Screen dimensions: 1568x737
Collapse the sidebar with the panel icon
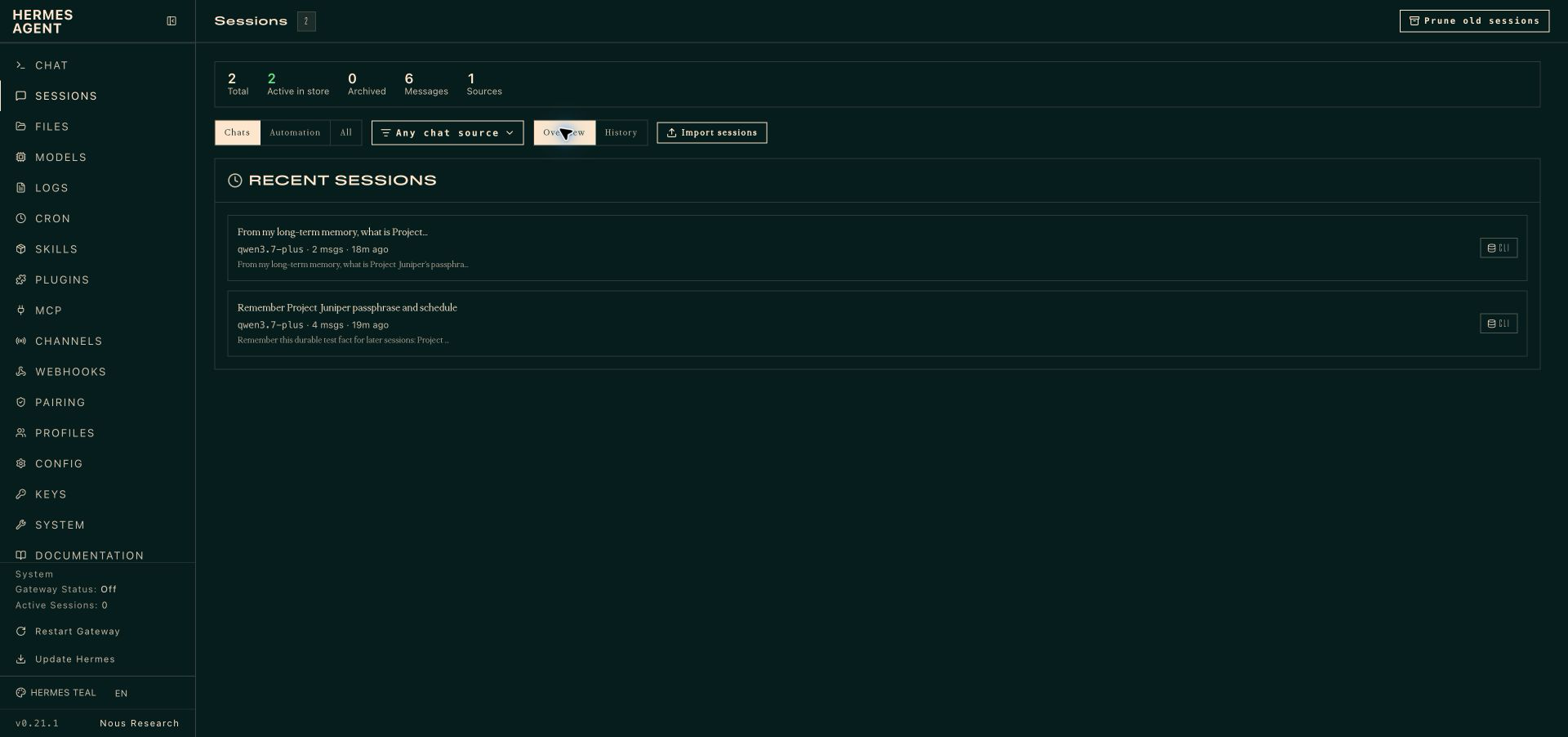click(171, 21)
